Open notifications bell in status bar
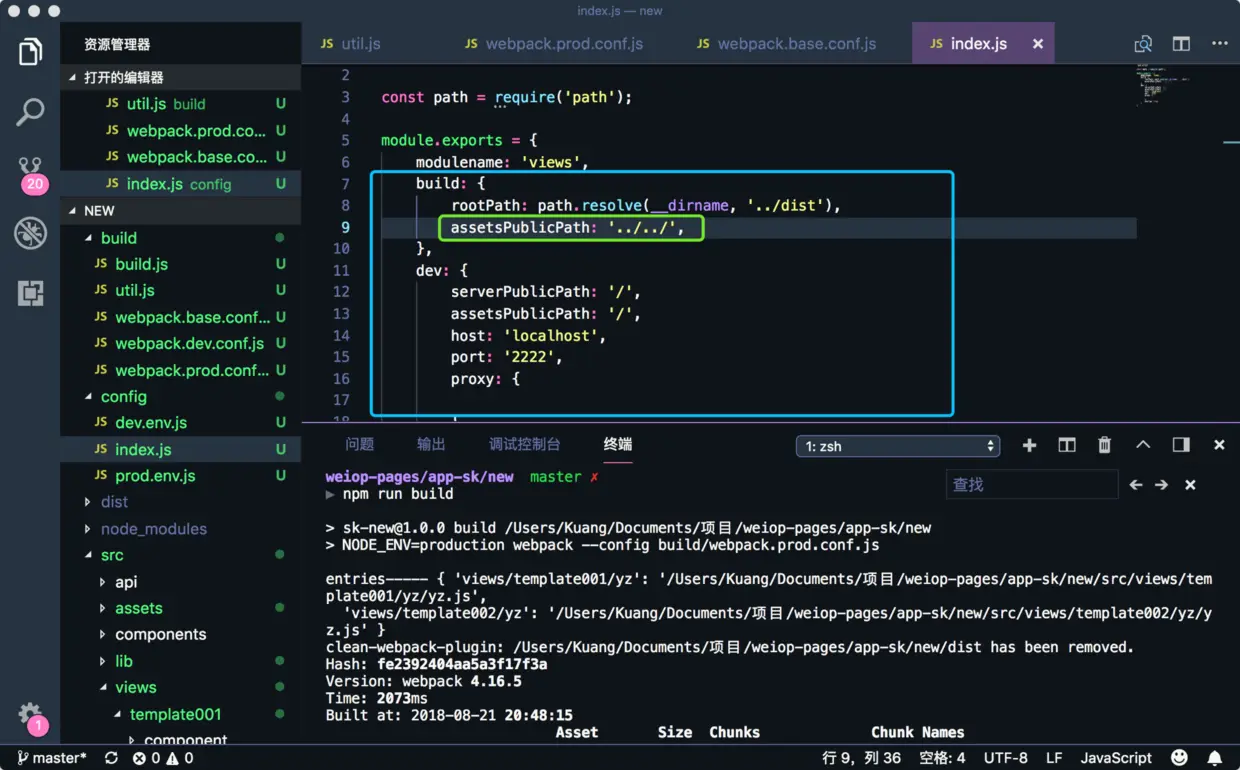Screen dimensions: 1240x770 [1215, 758]
